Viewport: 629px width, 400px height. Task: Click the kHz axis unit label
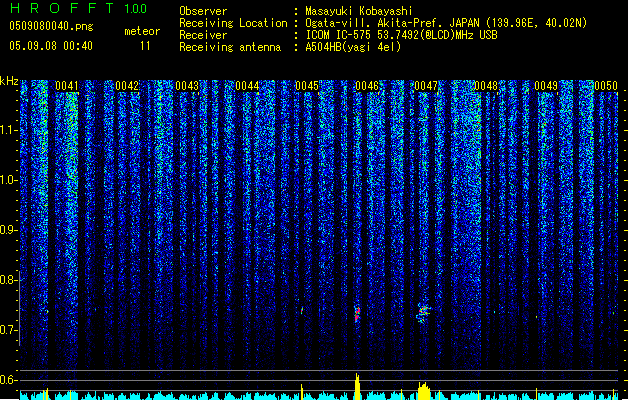[x=9, y=81]
